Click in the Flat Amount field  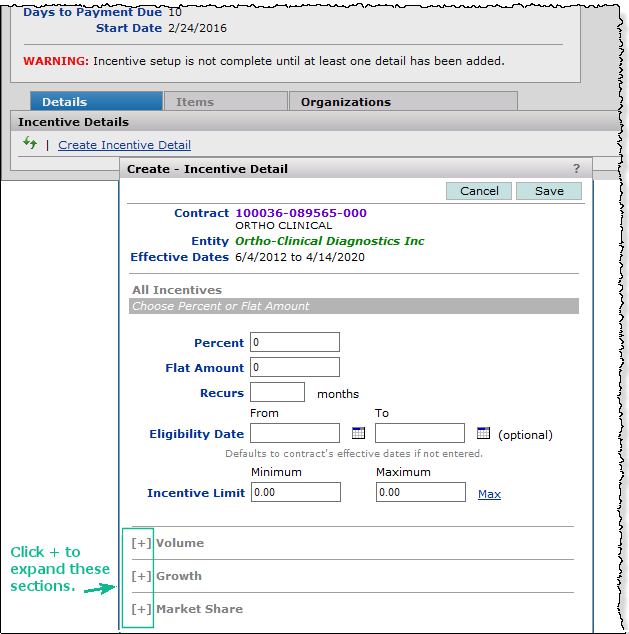point(295,367)
